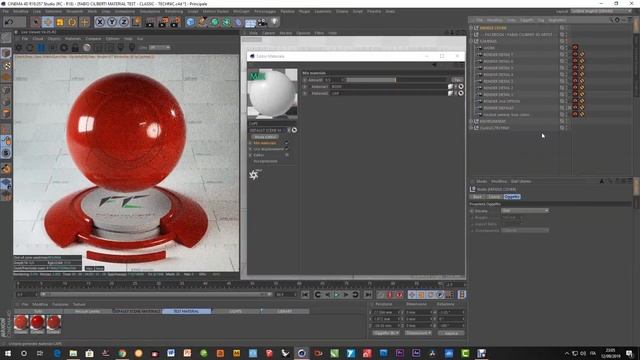Click the settings gear in Live Viewer toolbar
Image resolution: width=640 pixels, height=360 pixels.
19,48
